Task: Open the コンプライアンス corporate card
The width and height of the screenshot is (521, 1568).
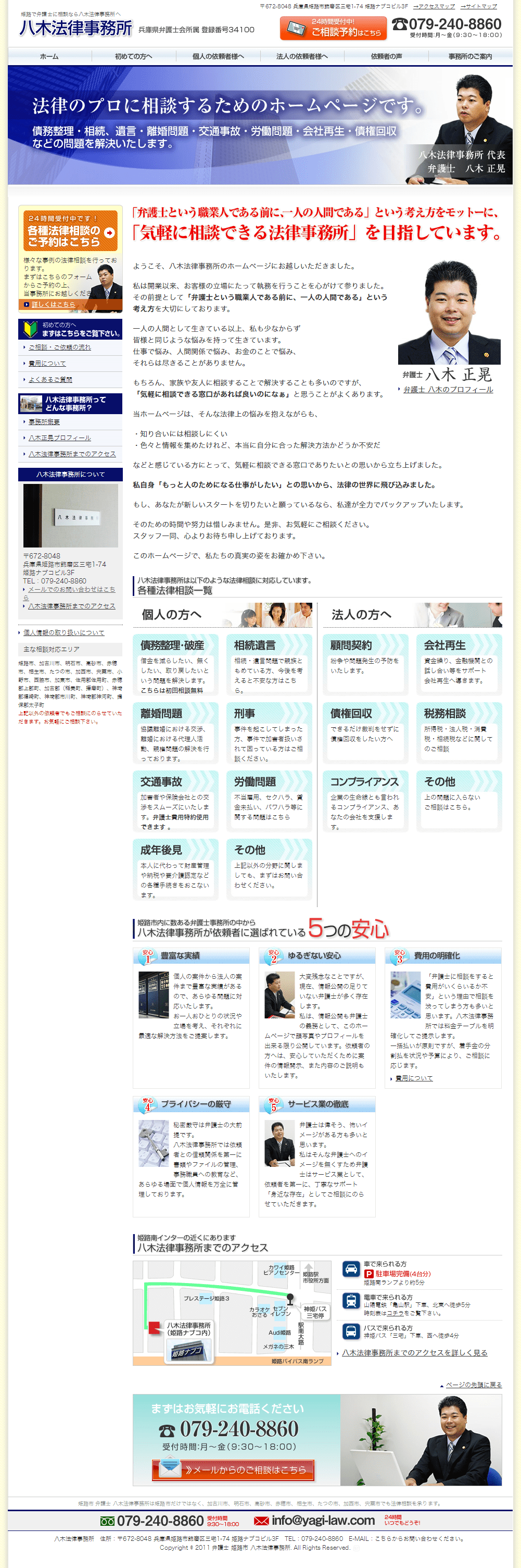Action: [365, 801]
